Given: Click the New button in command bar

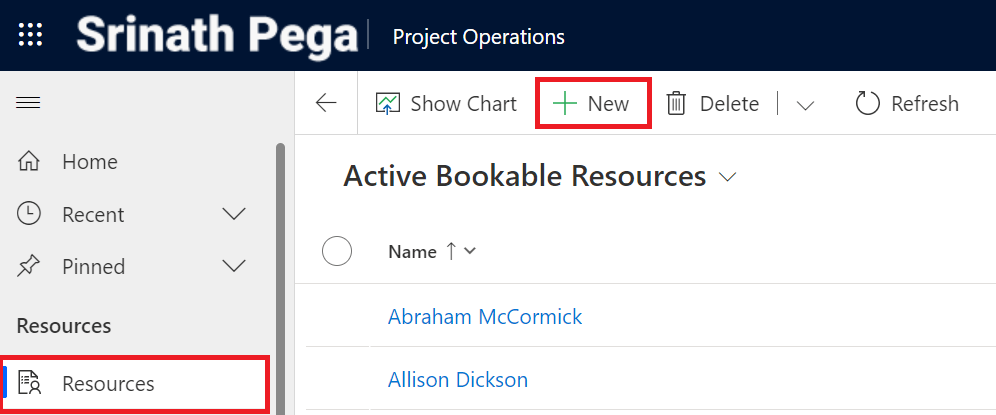Looking at the screenshot, I should (x=593, y=104).
